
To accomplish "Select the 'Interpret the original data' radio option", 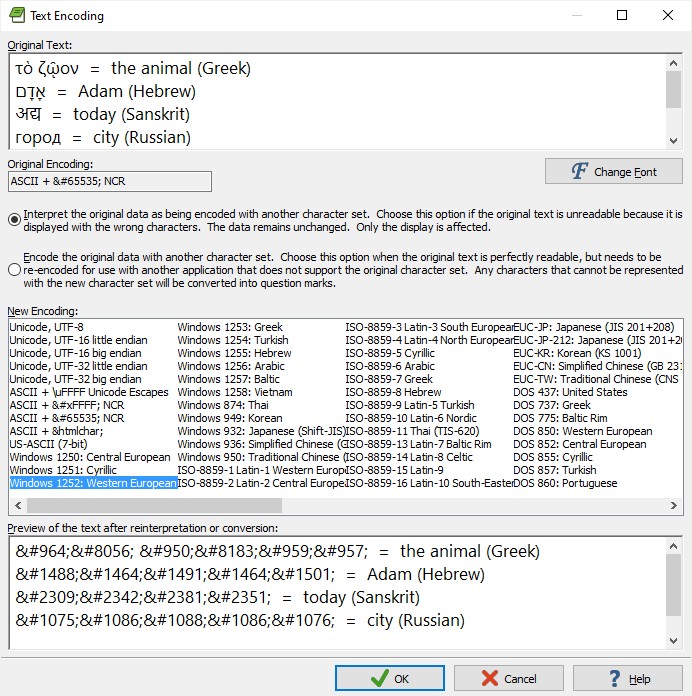I will [x=14, y=220].
